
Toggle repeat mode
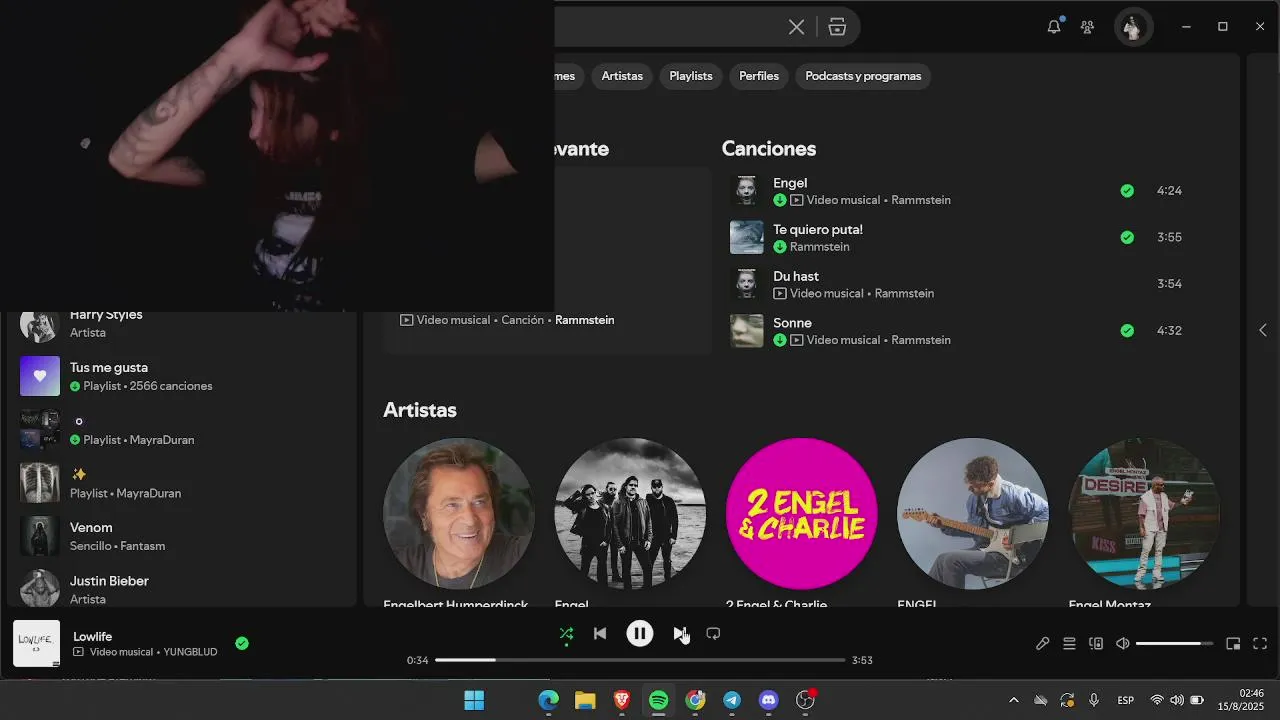click(713, 634)
